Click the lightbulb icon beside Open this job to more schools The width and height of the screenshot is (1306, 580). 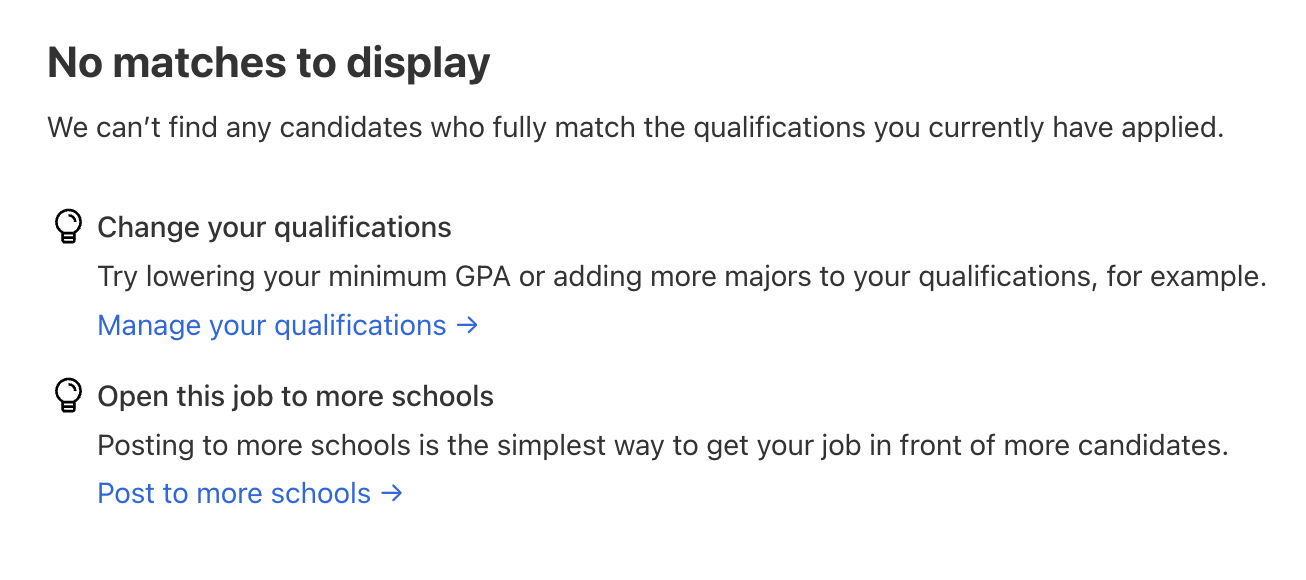pyautogui.click(x=68, y=394)
